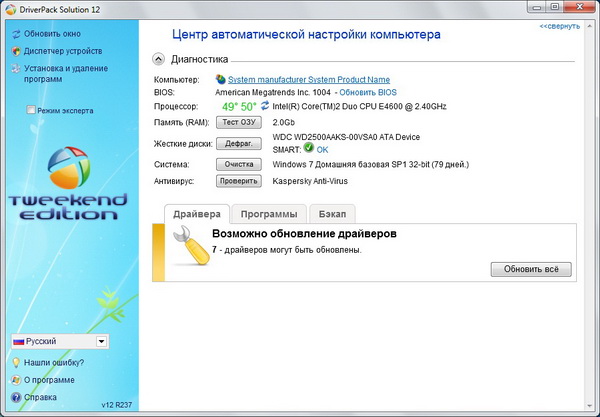Click the Установка и удаление программ icon

15,69
